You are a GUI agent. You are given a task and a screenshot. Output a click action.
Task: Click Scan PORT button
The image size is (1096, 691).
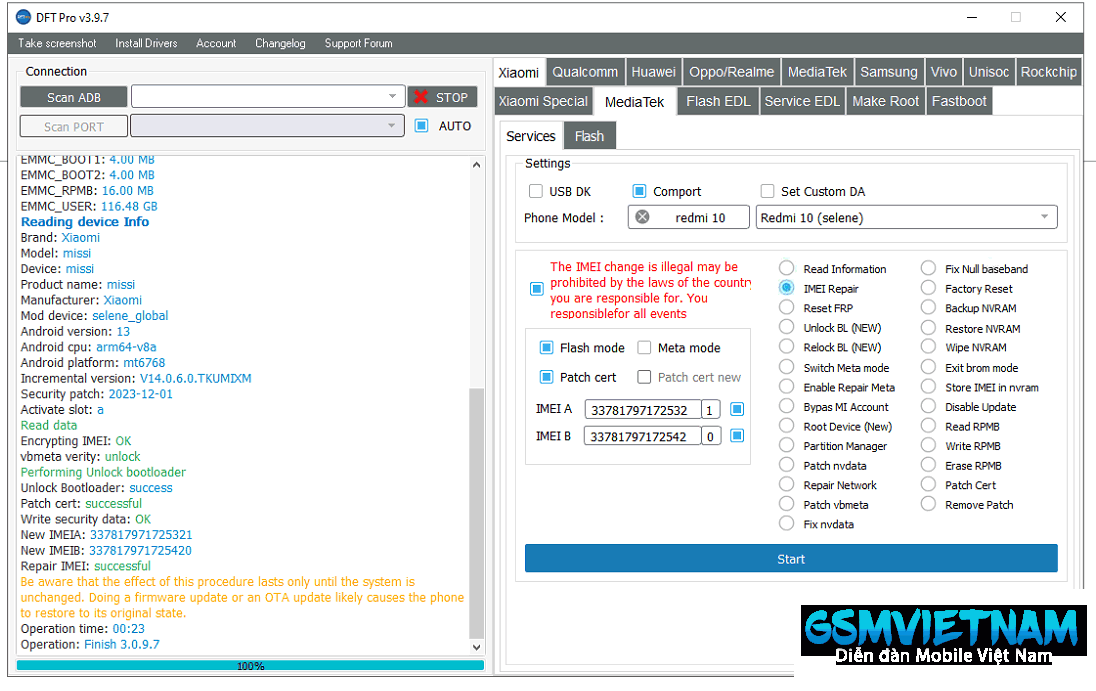(73, 126)
